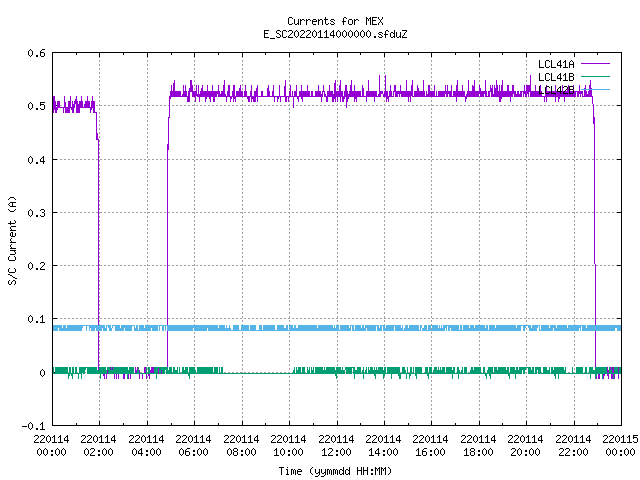Click the y-axis tick value 0.6

(36, 53)
